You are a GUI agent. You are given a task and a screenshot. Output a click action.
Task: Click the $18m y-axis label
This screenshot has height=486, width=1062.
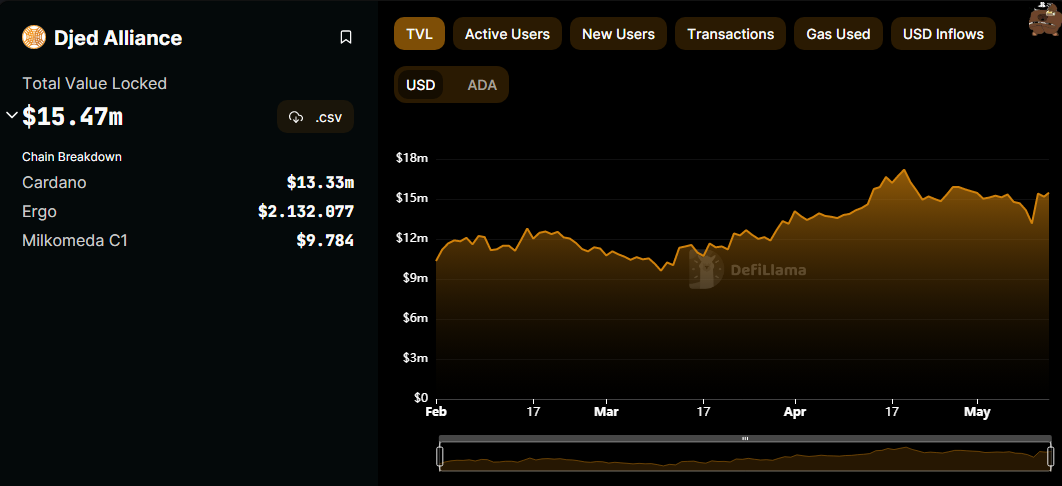pyautogui.click(x=412, y=158)
